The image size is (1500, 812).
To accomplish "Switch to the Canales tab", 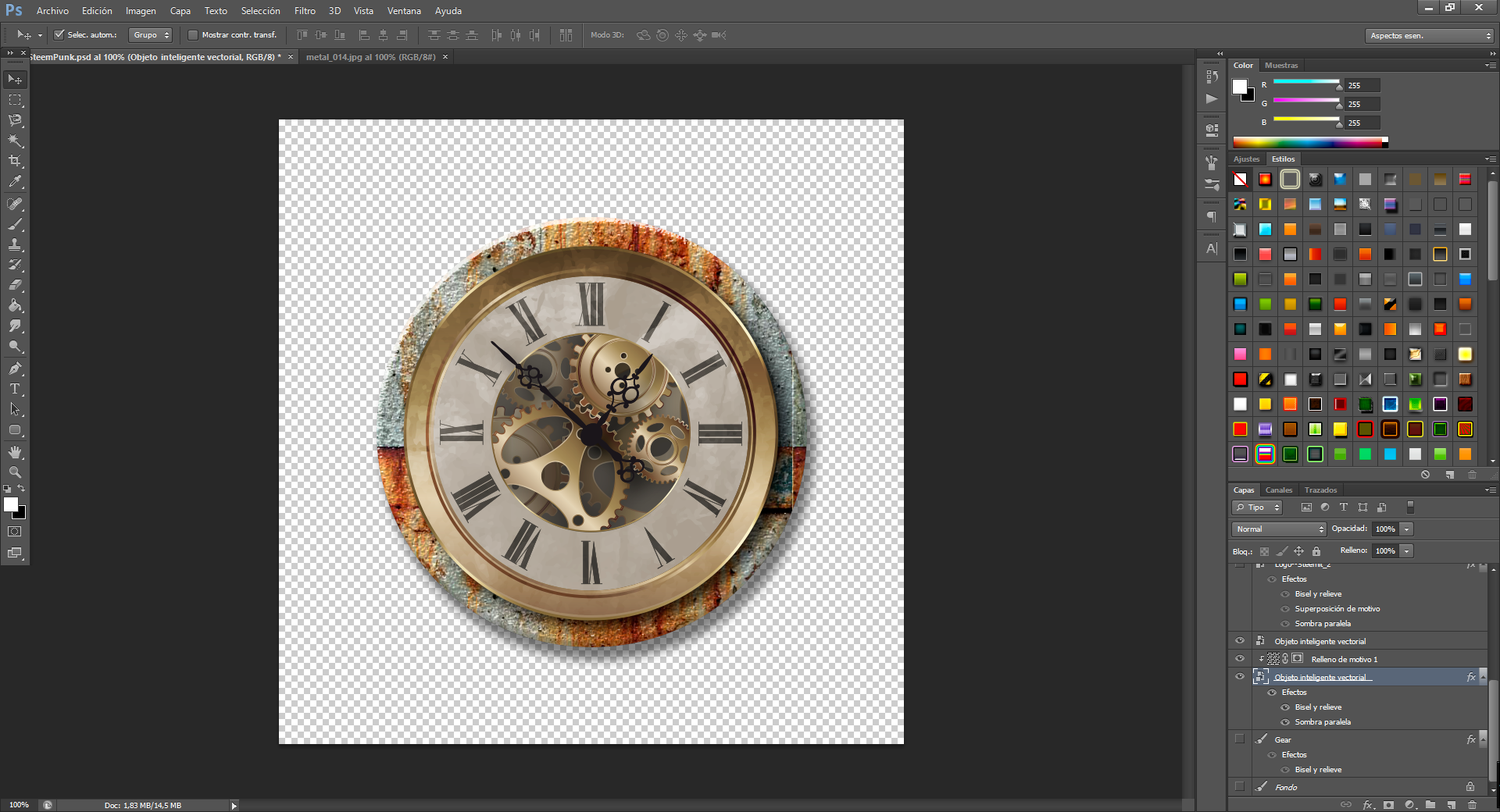I will [1278, 490].
